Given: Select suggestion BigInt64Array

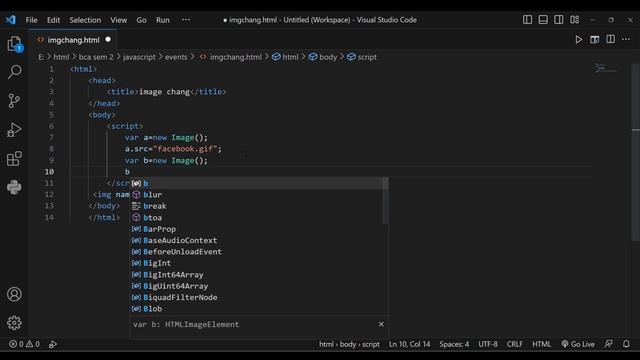Looking at the screenshot, I should click(x=259, y=275).
